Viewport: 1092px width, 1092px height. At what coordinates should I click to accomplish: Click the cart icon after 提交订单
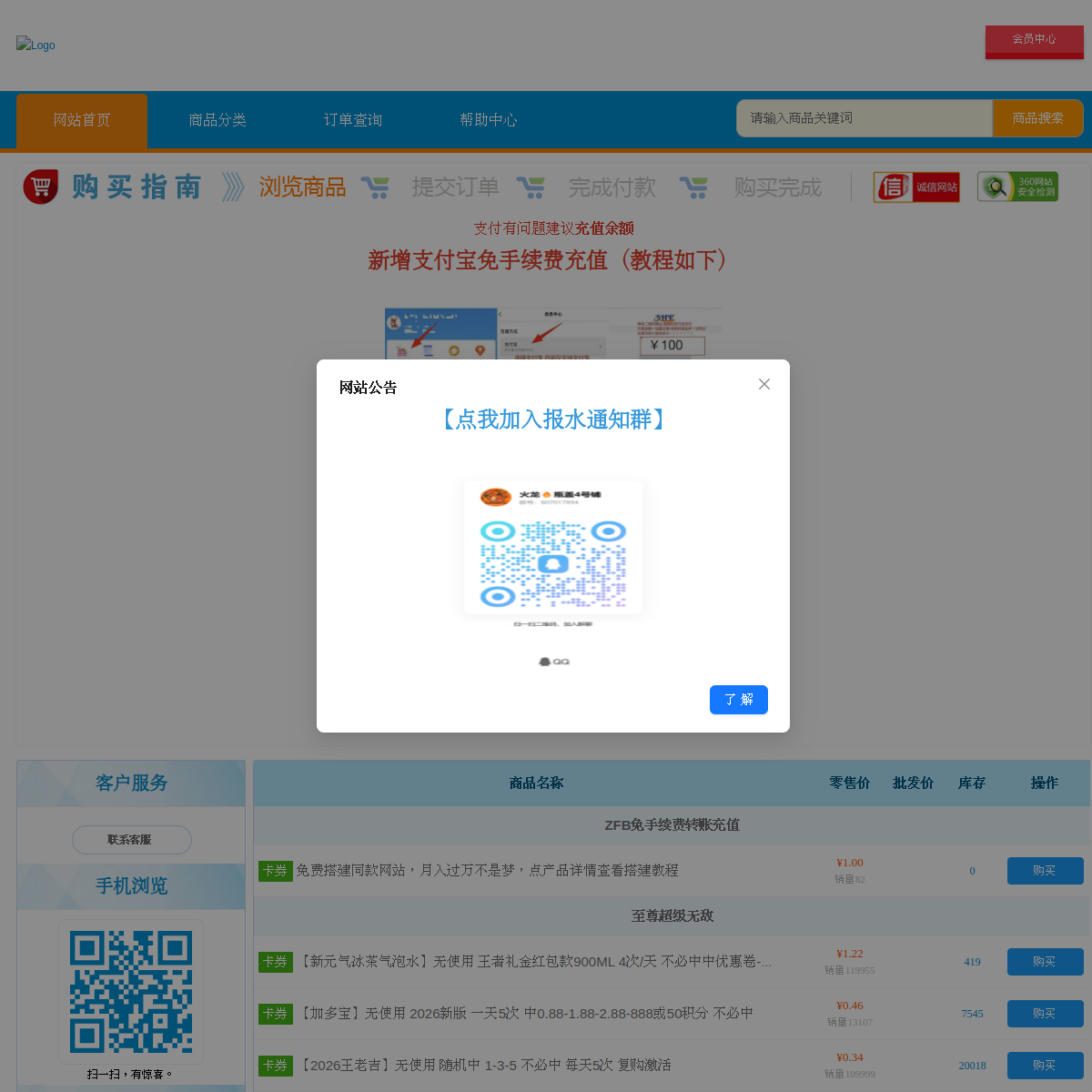531,187
